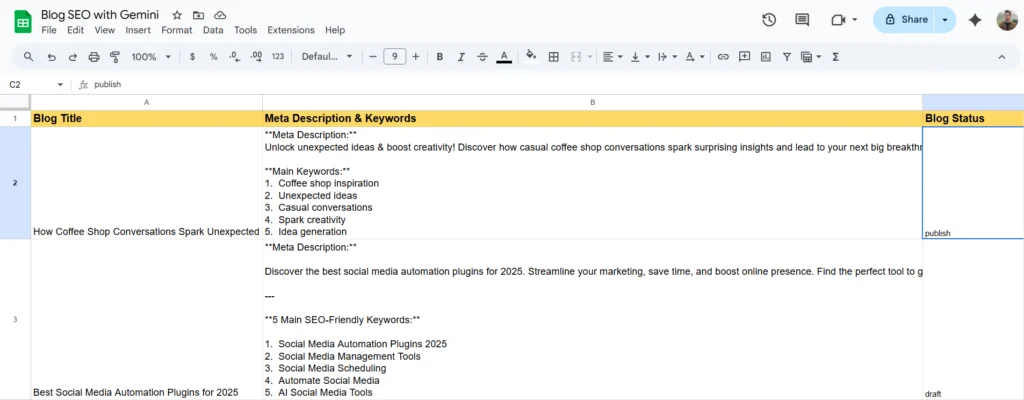
Task: Star this spreadsheet document
Action: 177,16
